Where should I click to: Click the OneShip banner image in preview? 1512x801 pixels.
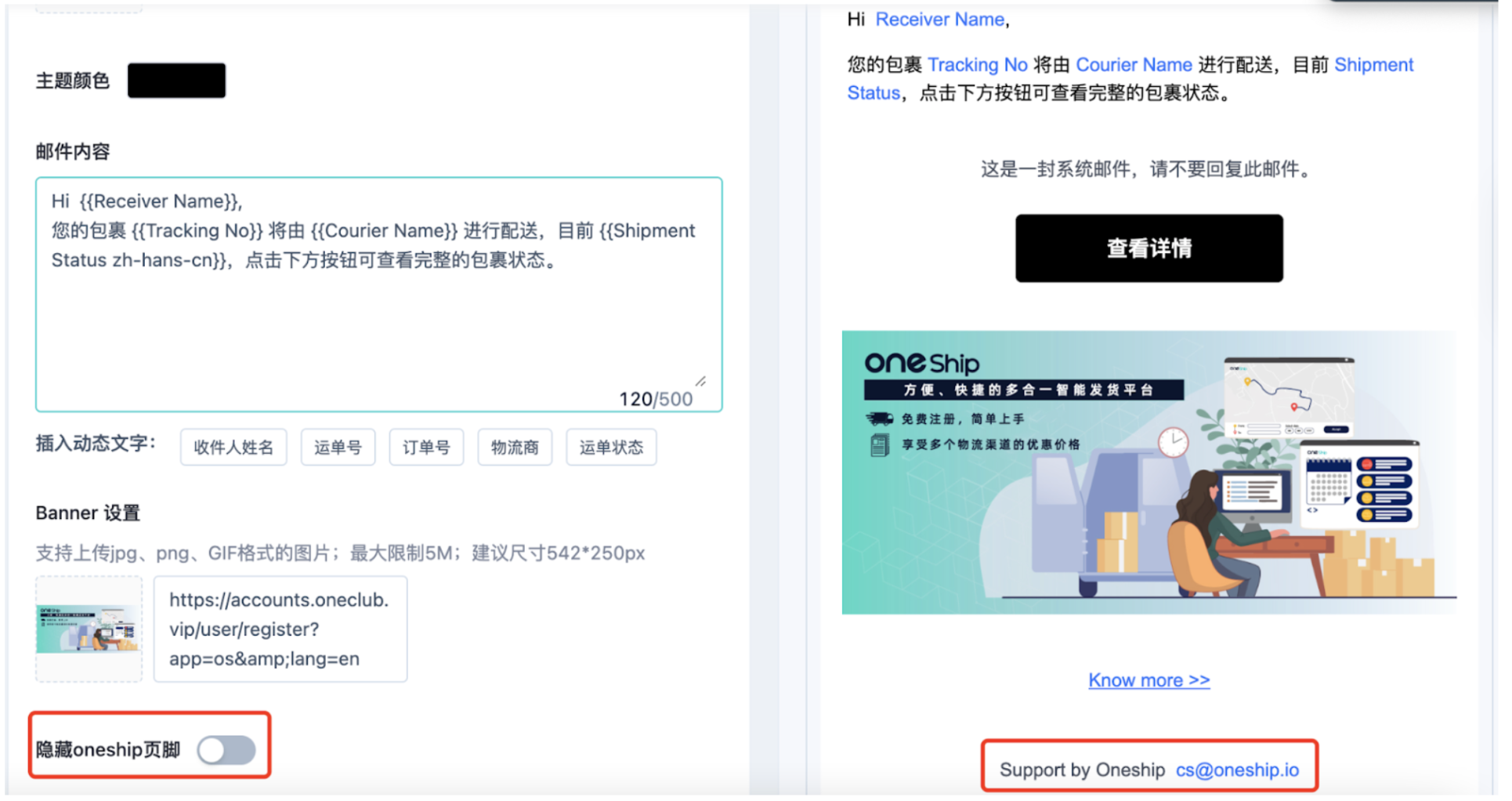[x=1149, y=473]
